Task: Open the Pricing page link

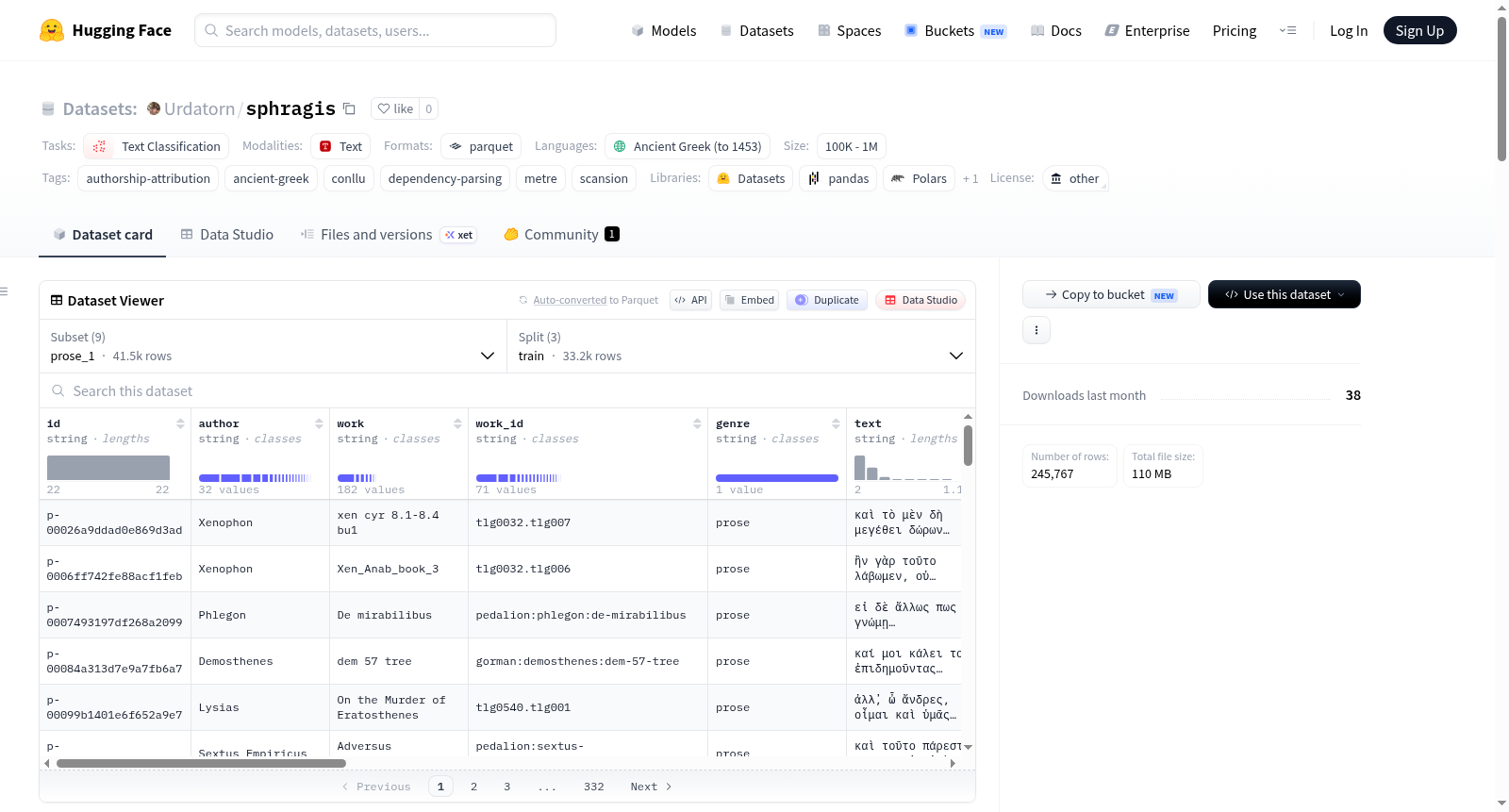Action: (1235, 30)
